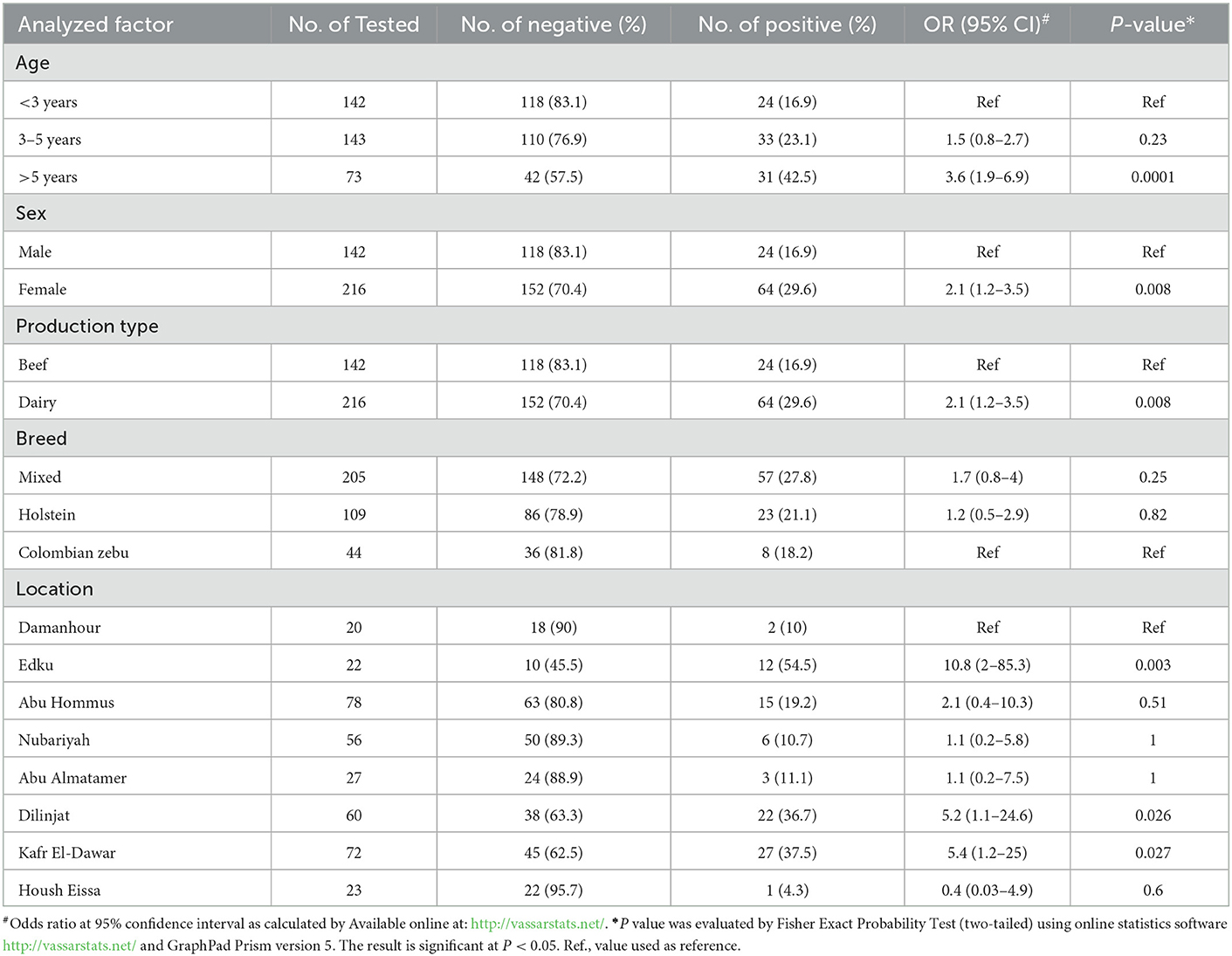Viewport: 1232px width, 956px height.
Task: Select tested count '73' for >5 years
Action: 354,177
